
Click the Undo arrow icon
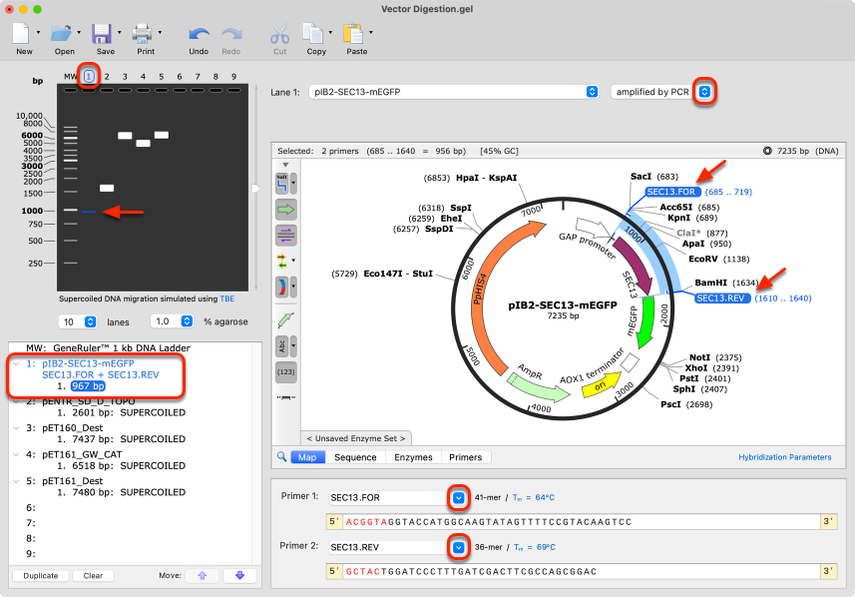point(198,34)
